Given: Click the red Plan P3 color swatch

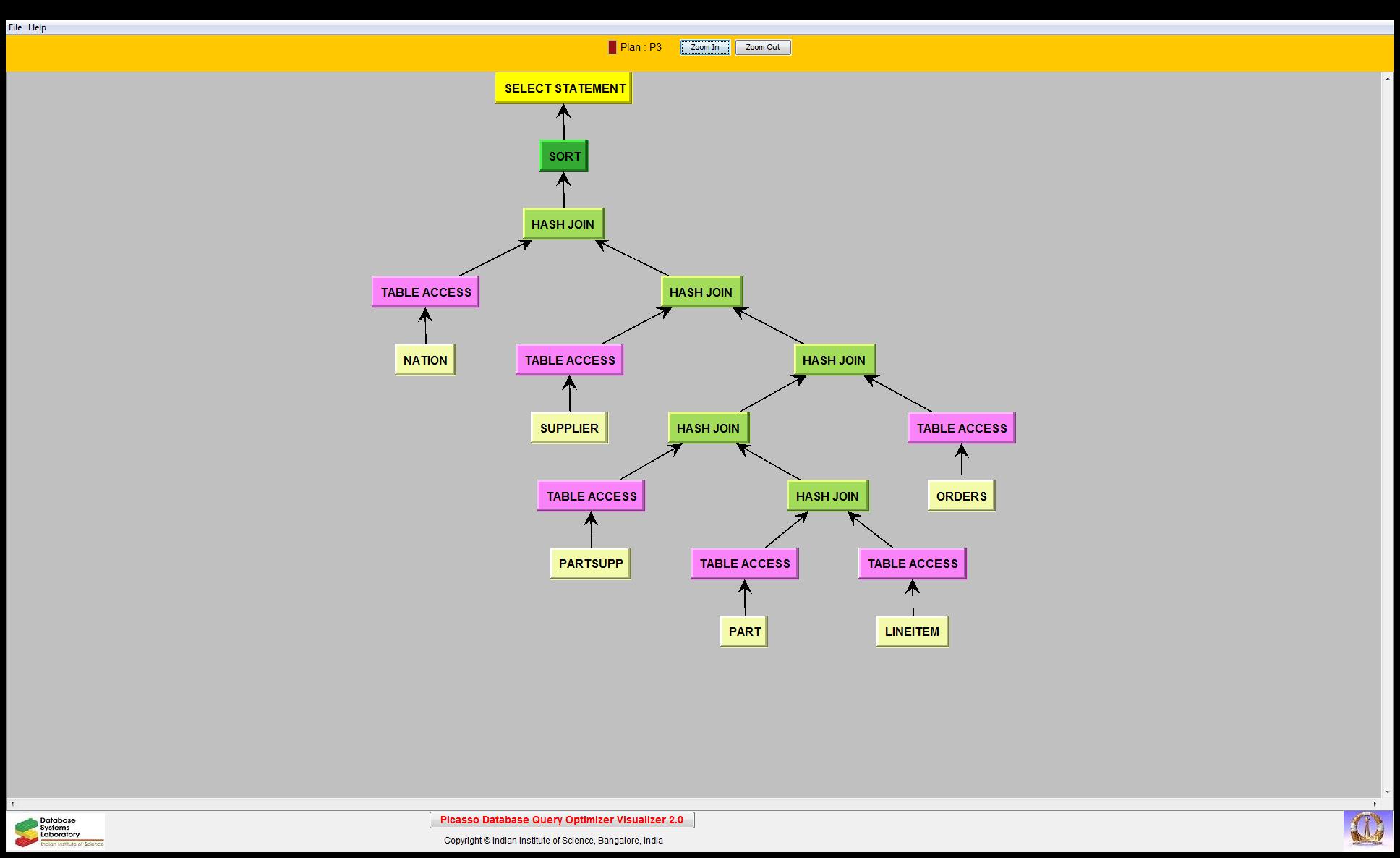Looking at the screenshot, I should [x=612, y=47].
